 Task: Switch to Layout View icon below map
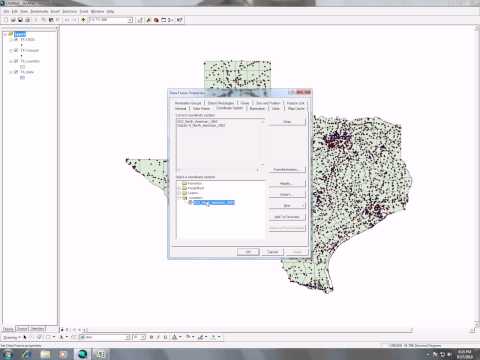tap(67, 330)
